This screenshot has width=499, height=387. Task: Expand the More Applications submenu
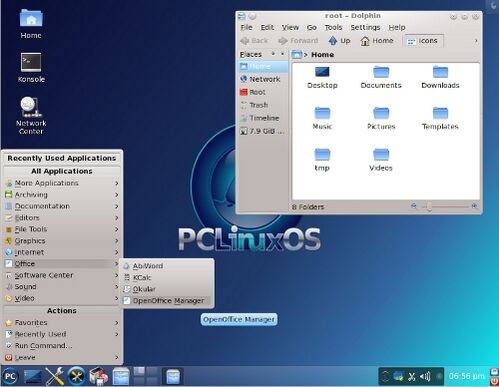(62, 183)
